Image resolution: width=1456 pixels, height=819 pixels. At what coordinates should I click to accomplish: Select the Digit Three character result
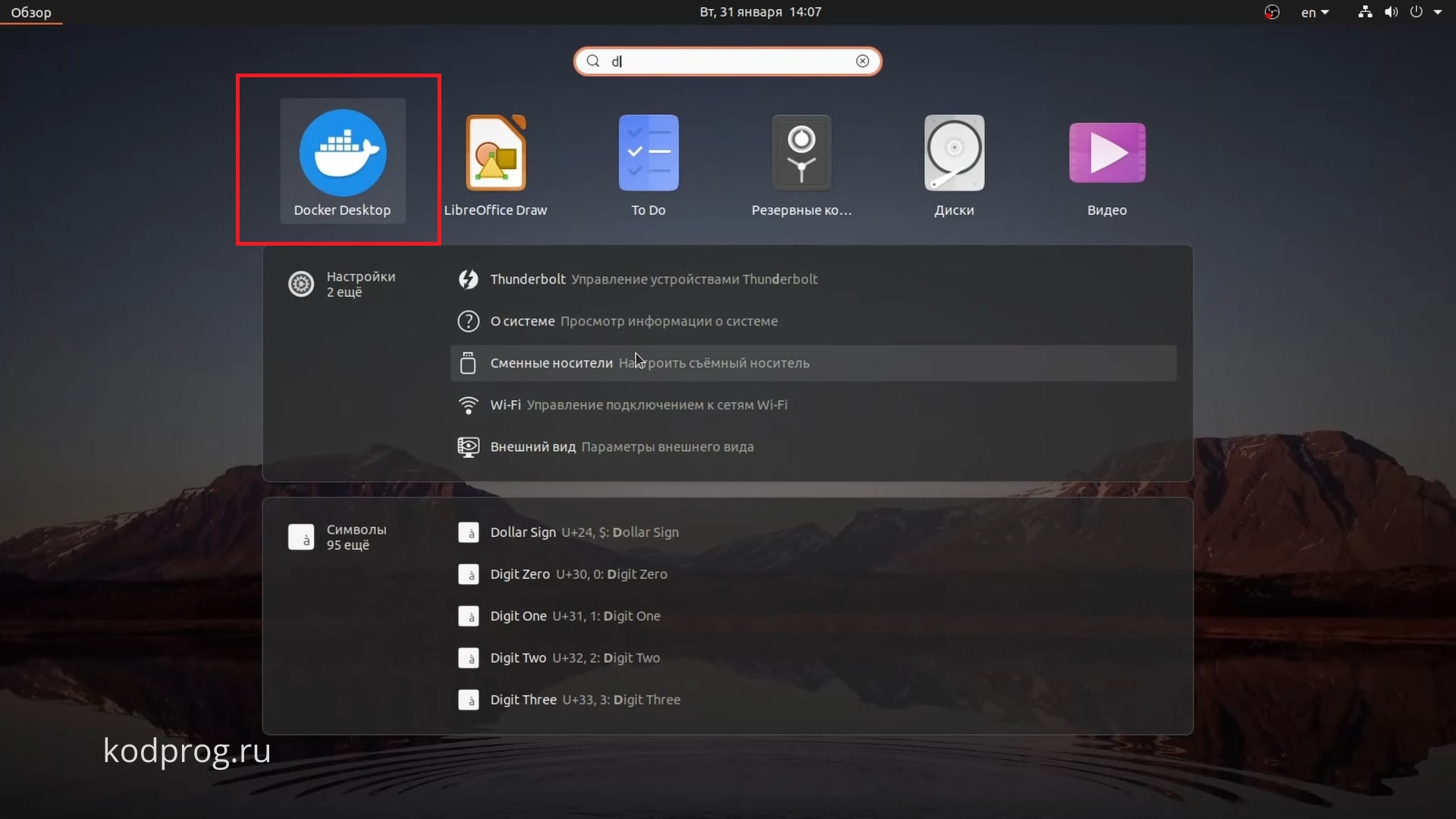tap(813, 699)
